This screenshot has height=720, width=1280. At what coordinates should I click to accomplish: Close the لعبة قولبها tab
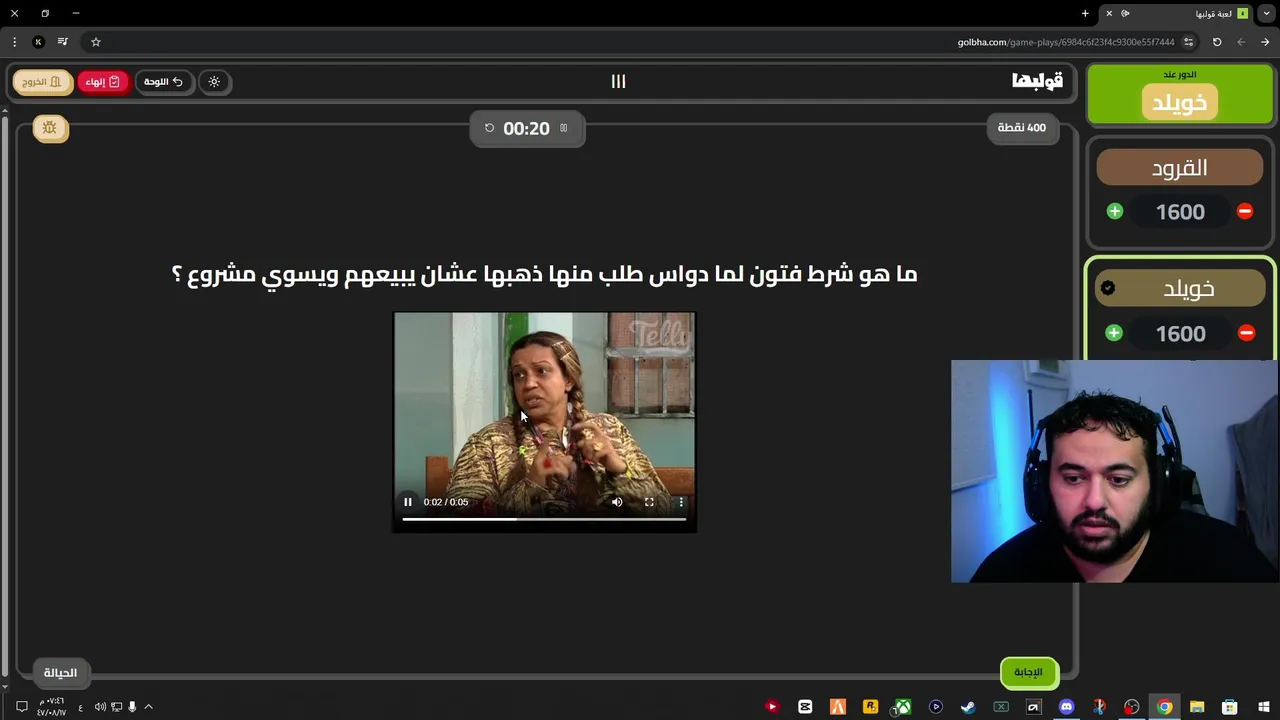1109,14
